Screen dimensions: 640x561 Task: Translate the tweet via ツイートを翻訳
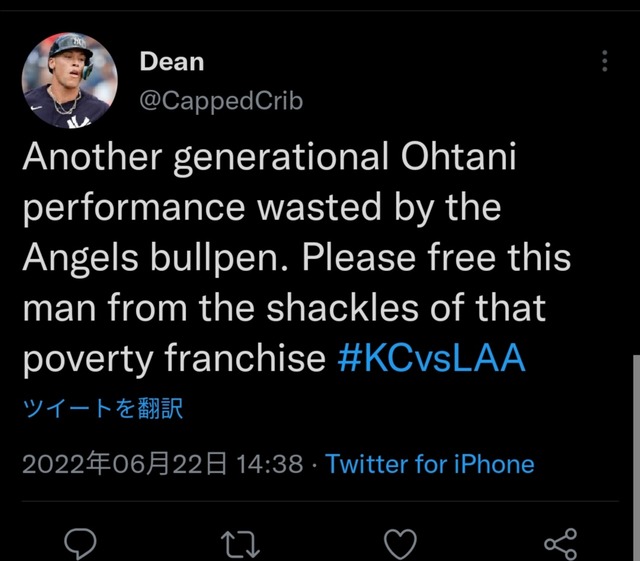103,408
